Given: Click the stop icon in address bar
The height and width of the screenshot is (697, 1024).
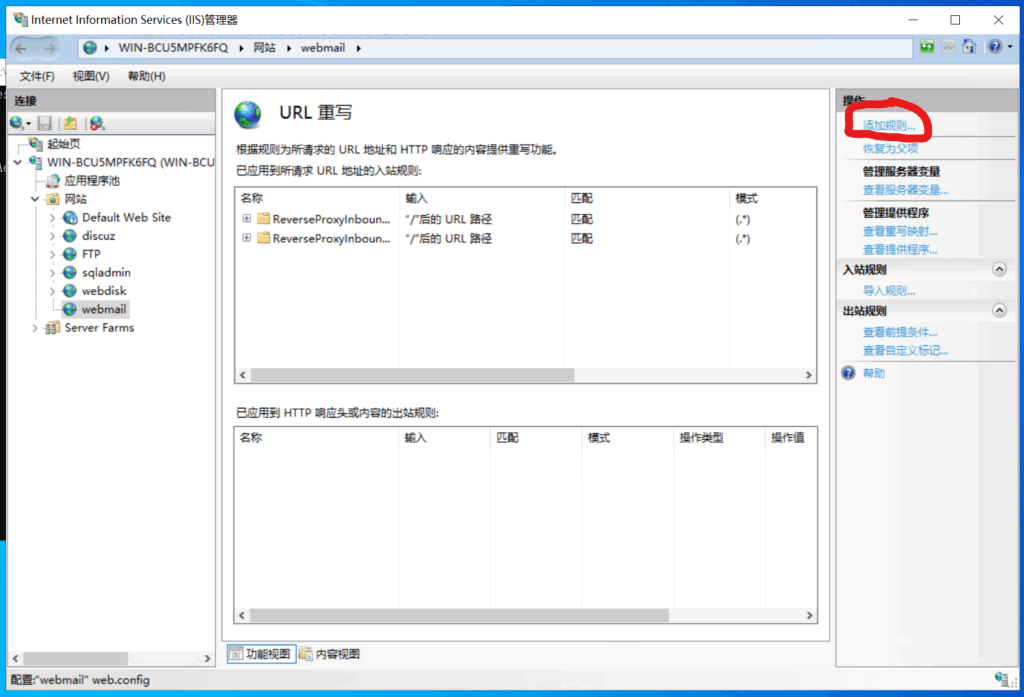Looking at the screenshot, I should click(948, 47).
